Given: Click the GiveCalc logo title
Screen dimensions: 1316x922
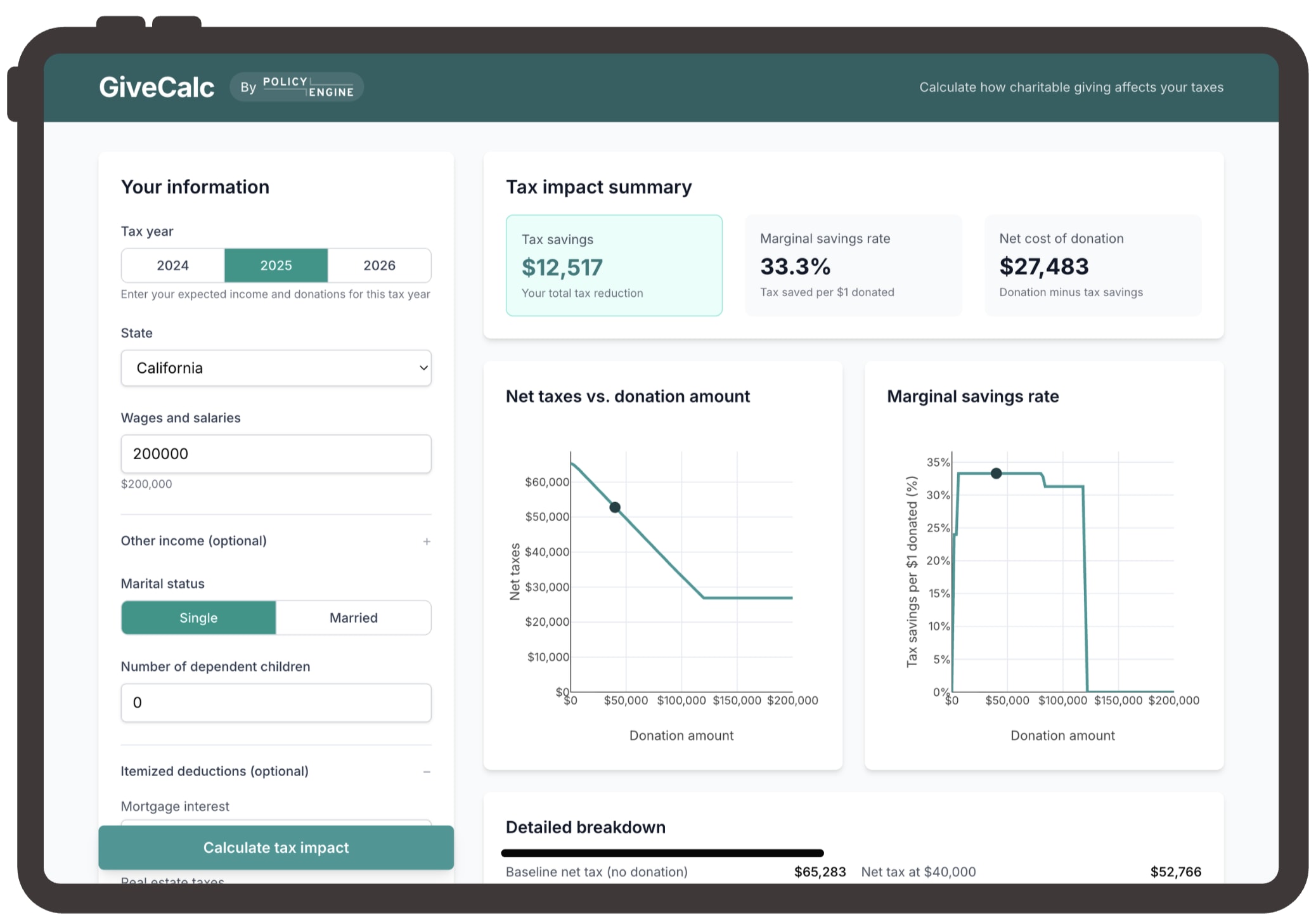Looking at the screenshot, I should (157, 88).
